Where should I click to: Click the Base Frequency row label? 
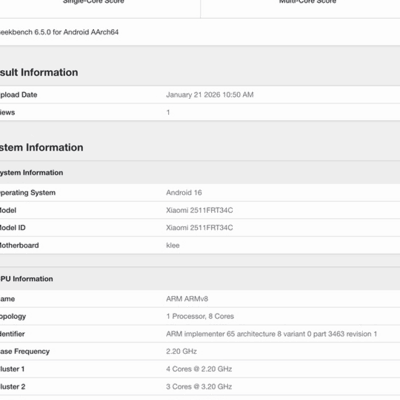point(25,351)
